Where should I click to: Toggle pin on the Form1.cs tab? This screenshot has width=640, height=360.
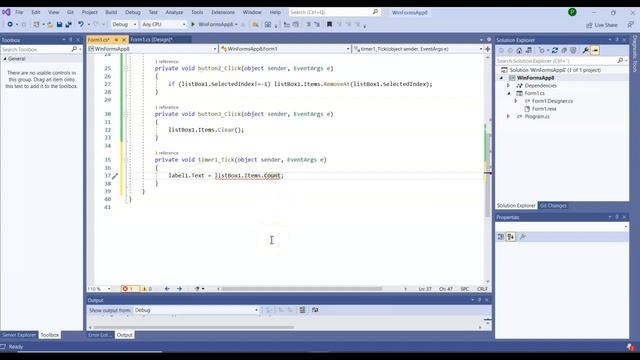click(x=116, y=40)
